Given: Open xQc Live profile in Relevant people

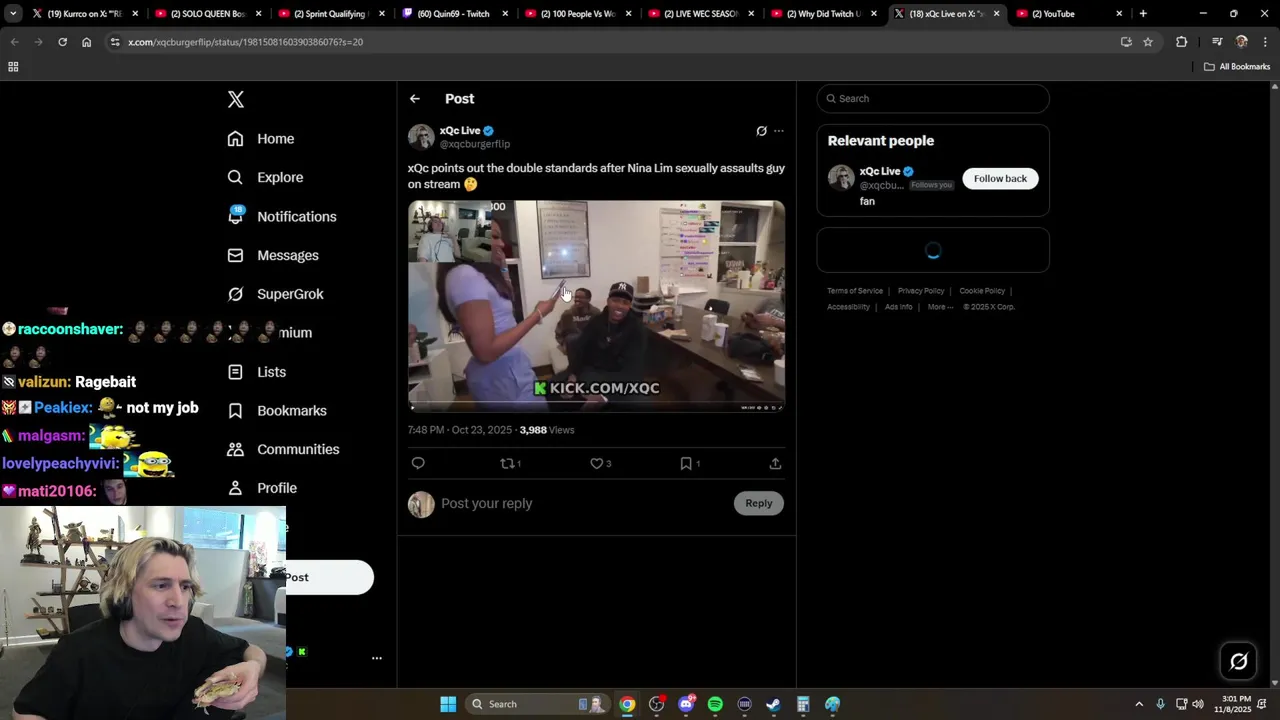Looking at the screenshot, I should 880,171.
